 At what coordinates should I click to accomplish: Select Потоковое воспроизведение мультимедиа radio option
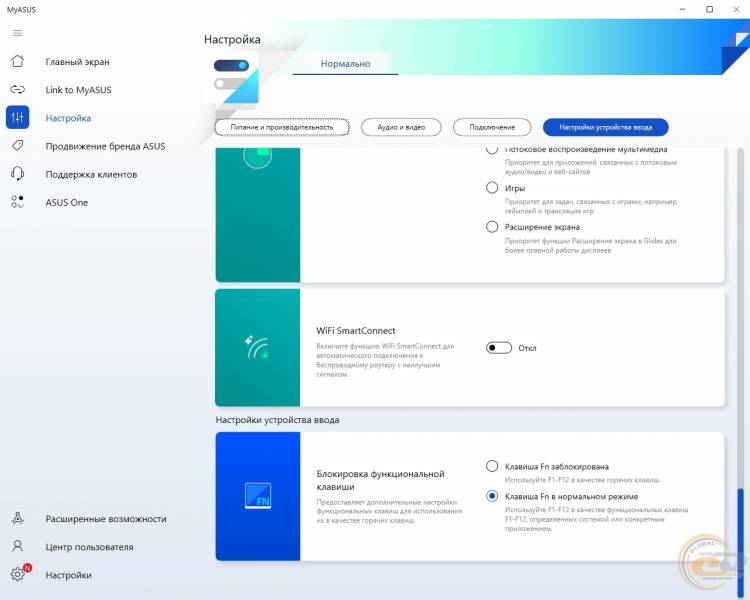point(492,149)
